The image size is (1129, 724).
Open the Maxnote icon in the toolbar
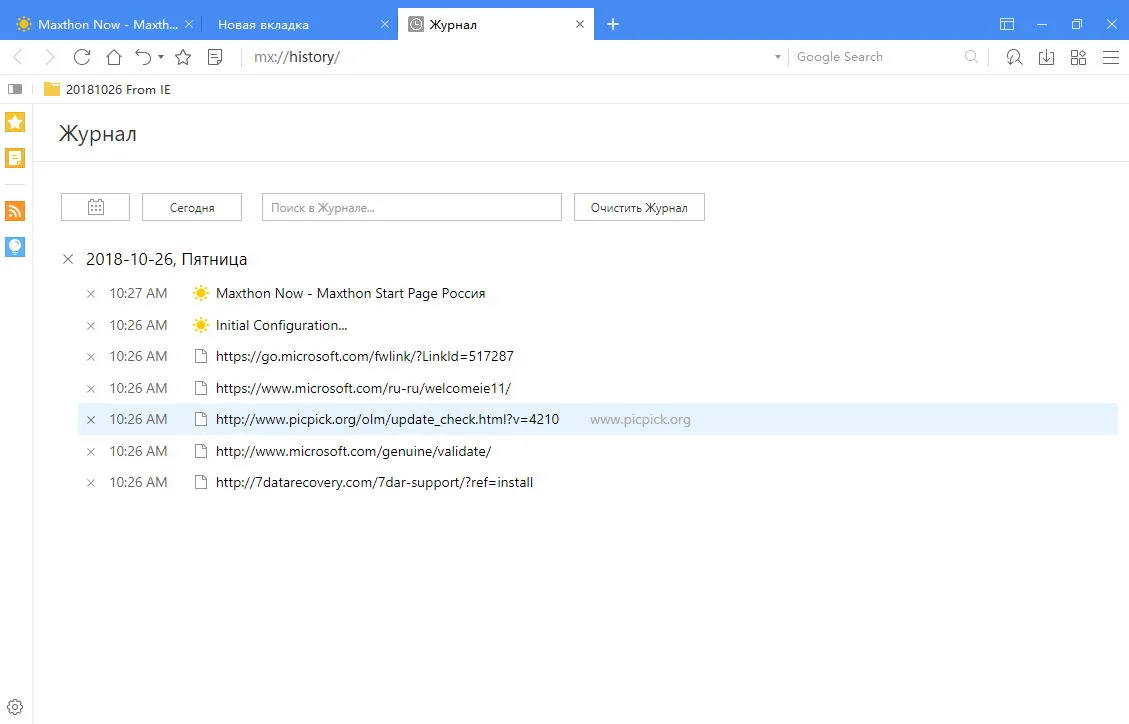pos(215,57)
